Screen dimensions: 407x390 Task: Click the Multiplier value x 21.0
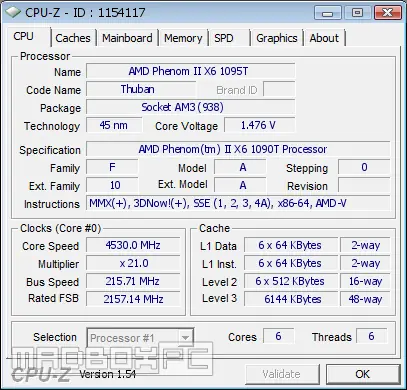(x=133, y=263)
